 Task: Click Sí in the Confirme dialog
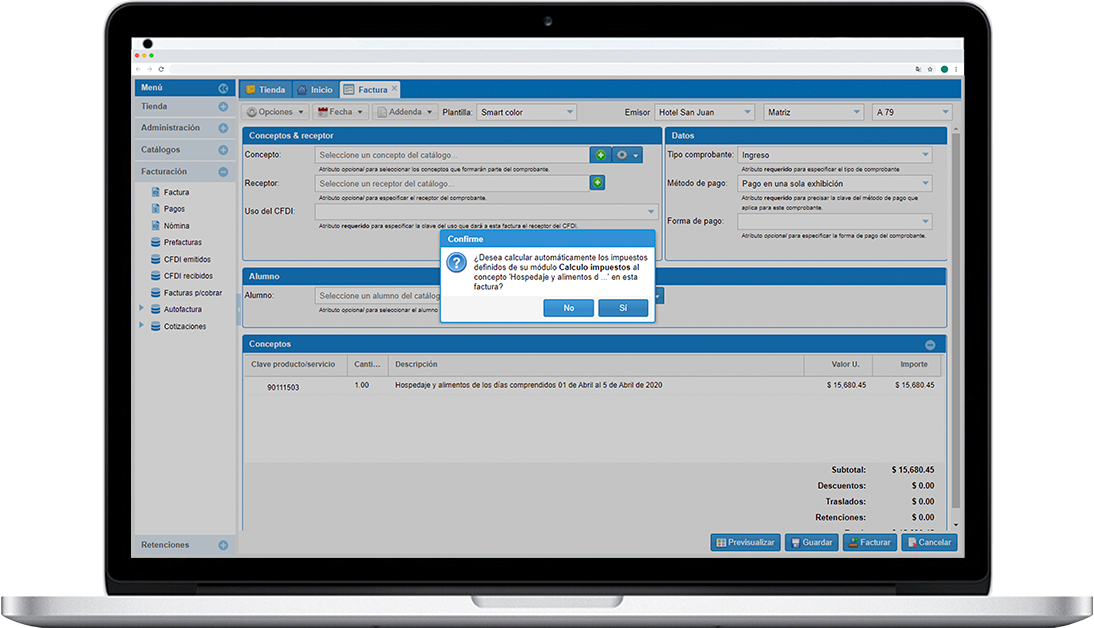pyautogui.click(x=623, y=308)
